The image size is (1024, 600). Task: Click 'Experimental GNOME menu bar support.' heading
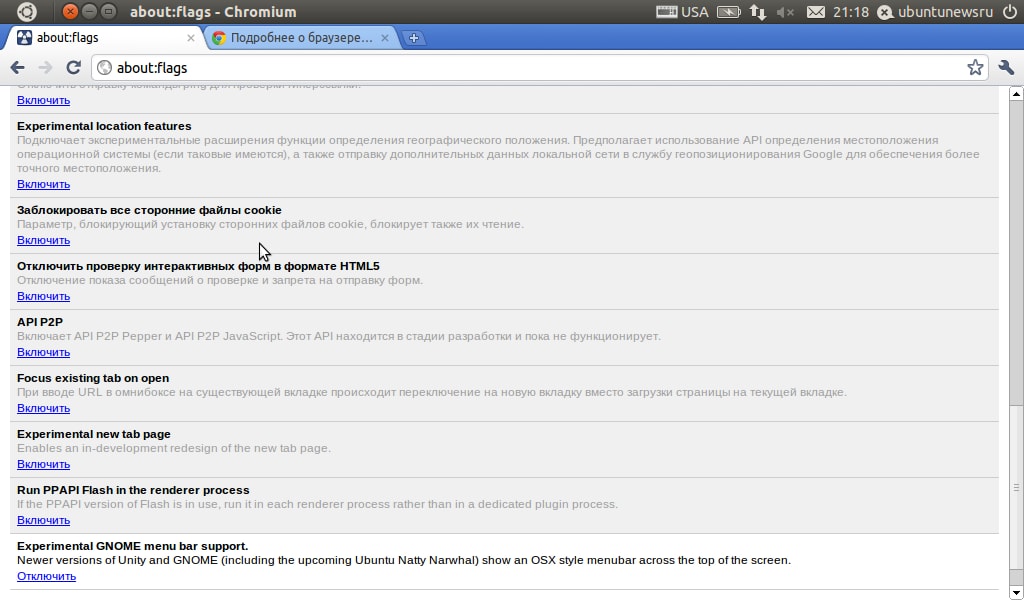click(133, 546)
